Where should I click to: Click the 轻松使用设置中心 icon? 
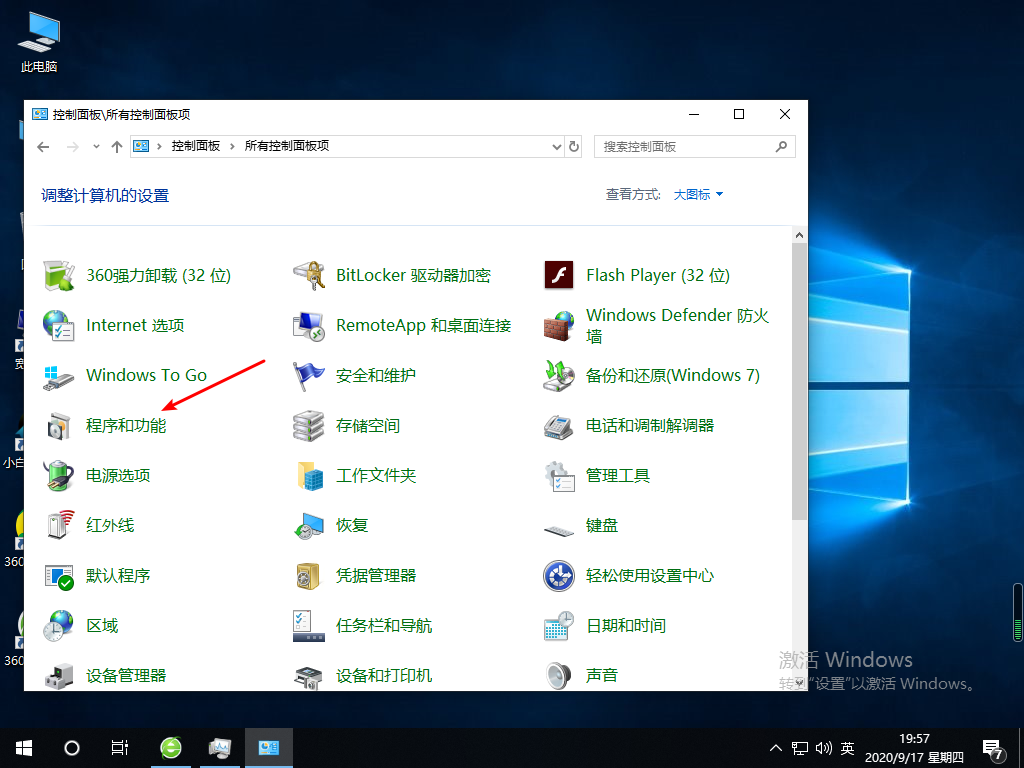[x=558, y=576]
